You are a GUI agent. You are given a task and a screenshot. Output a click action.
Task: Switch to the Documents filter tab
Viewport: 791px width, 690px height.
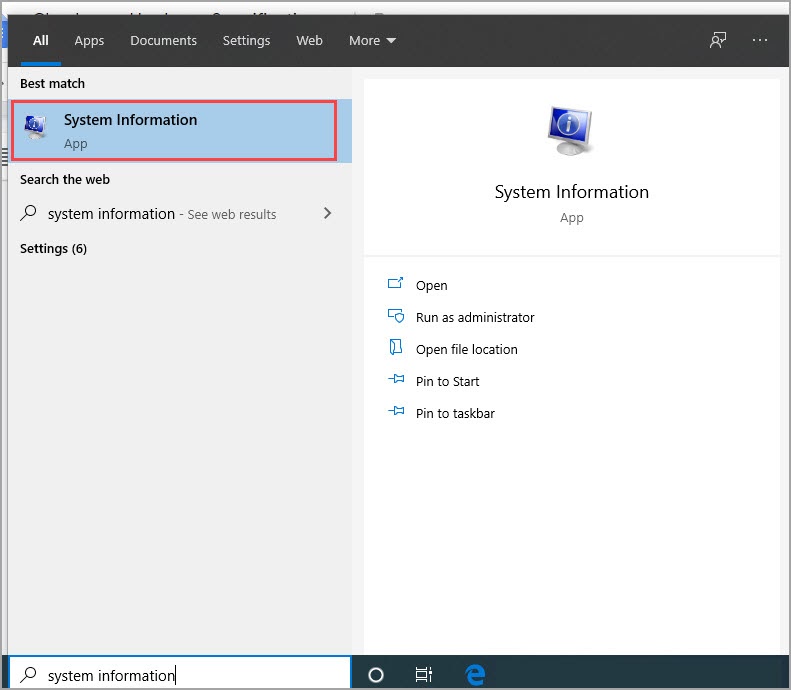click(163, 40)
